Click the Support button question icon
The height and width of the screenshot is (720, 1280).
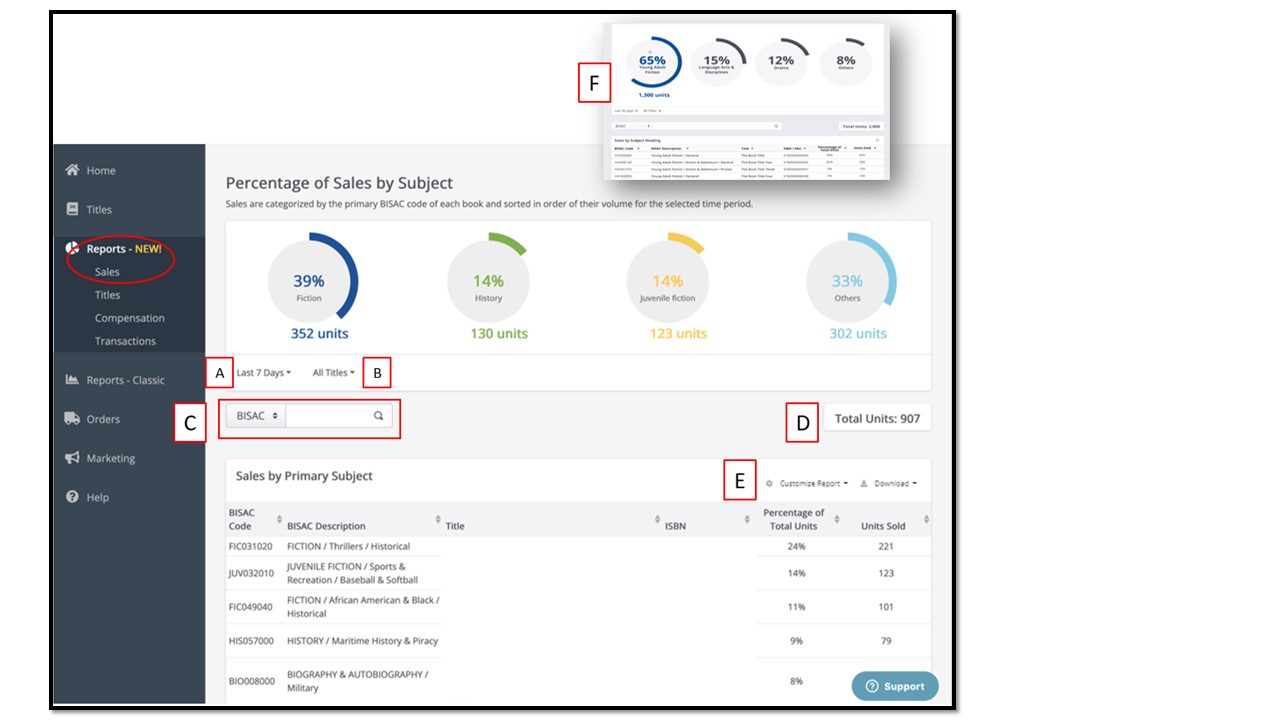[x=872, y=687]
